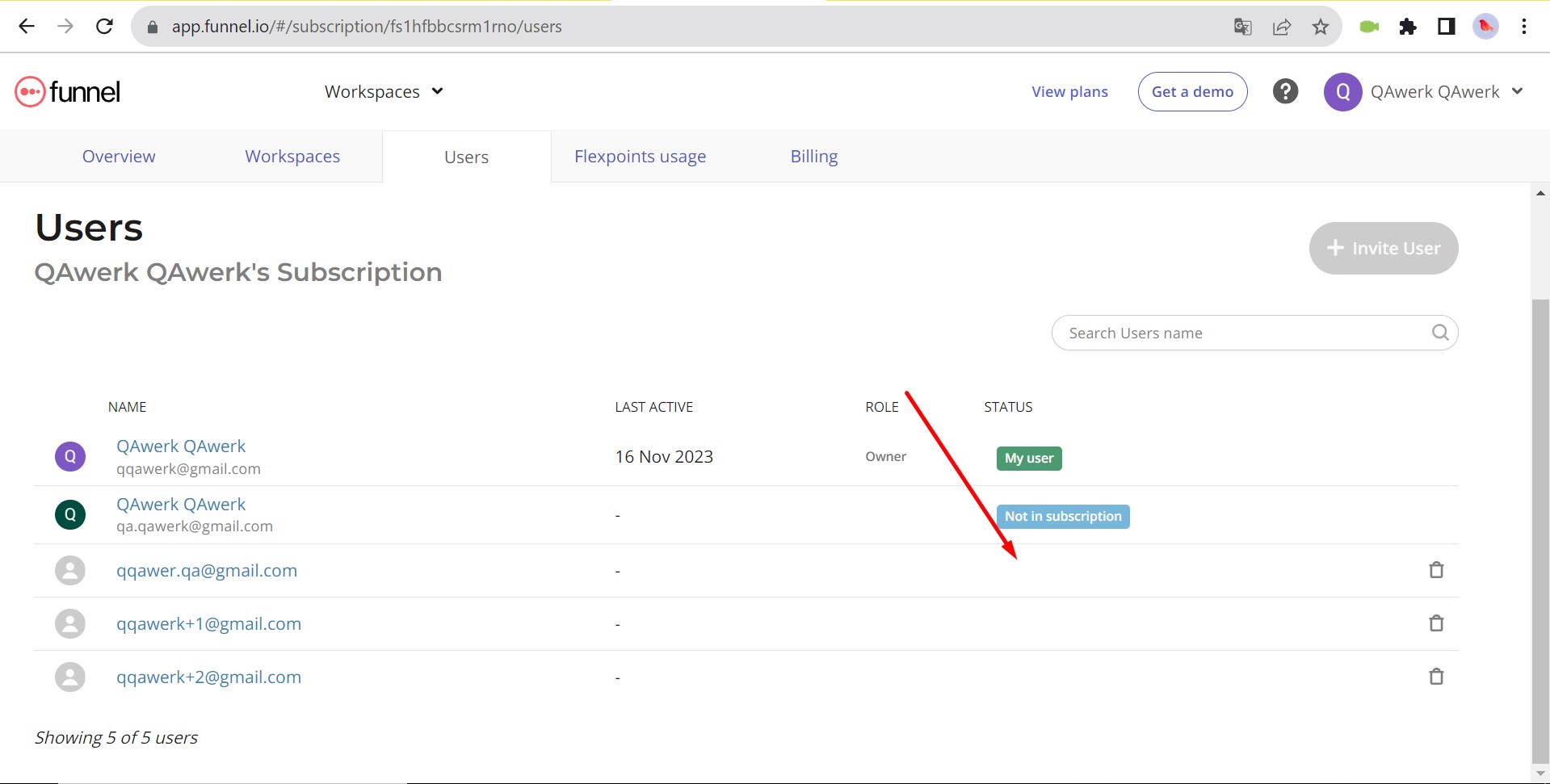This screenshot has width=1550, height=784.
Task: Share this page via the share icon
Action: (1282, 27)
